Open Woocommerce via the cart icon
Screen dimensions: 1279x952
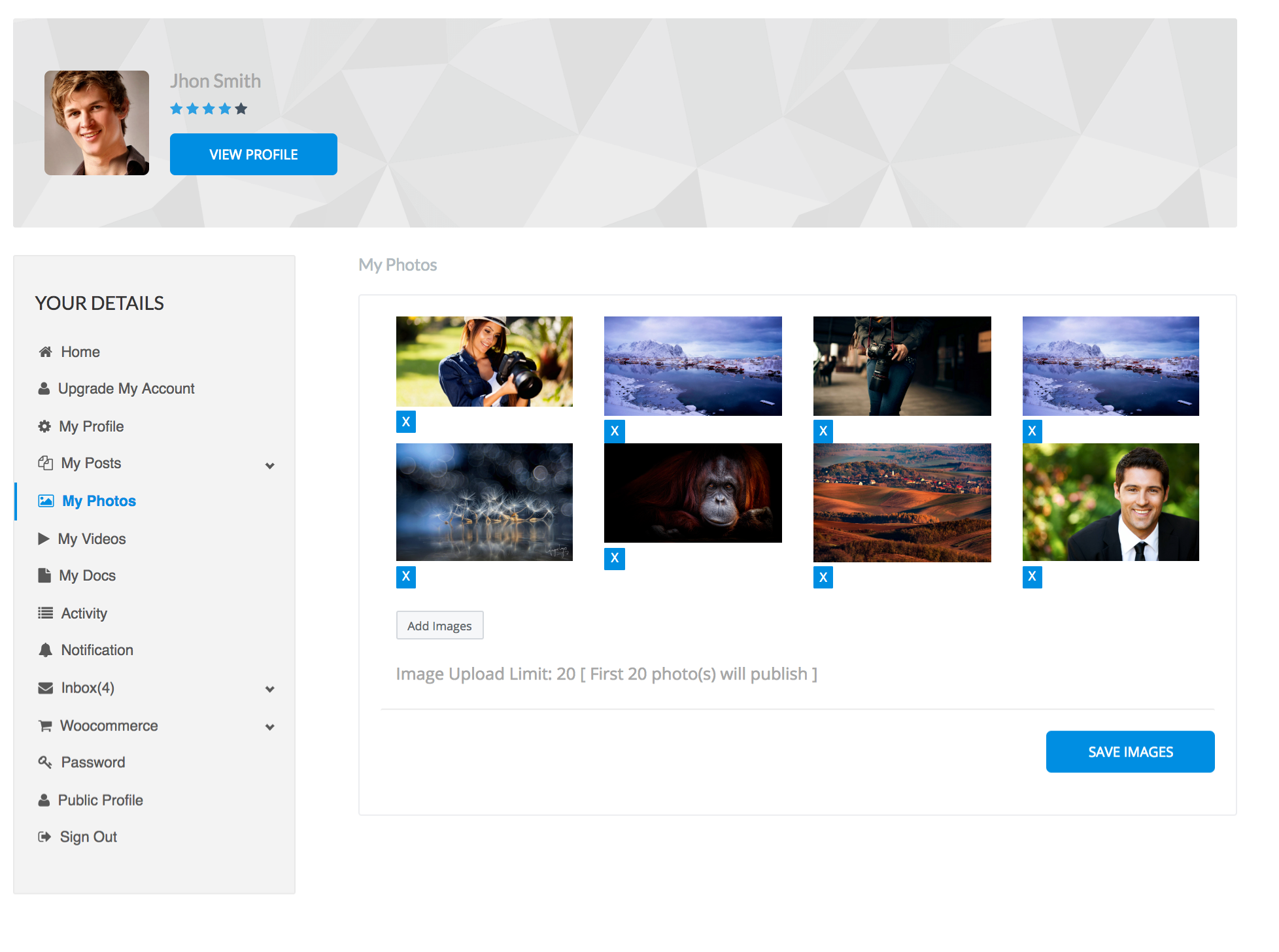44,725
